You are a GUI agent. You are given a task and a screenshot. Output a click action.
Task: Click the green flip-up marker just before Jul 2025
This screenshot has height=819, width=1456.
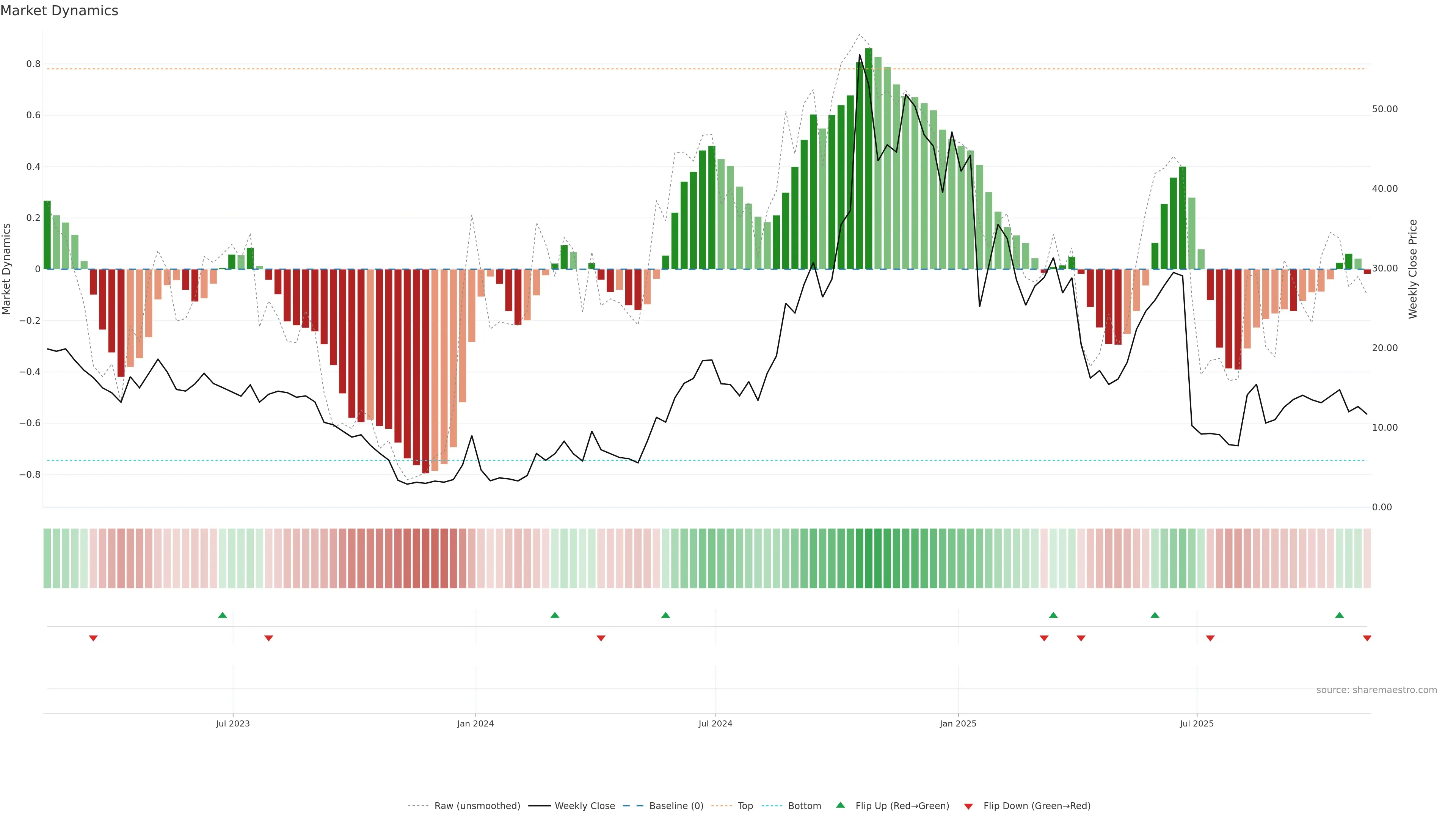[x=1155, y=615]
